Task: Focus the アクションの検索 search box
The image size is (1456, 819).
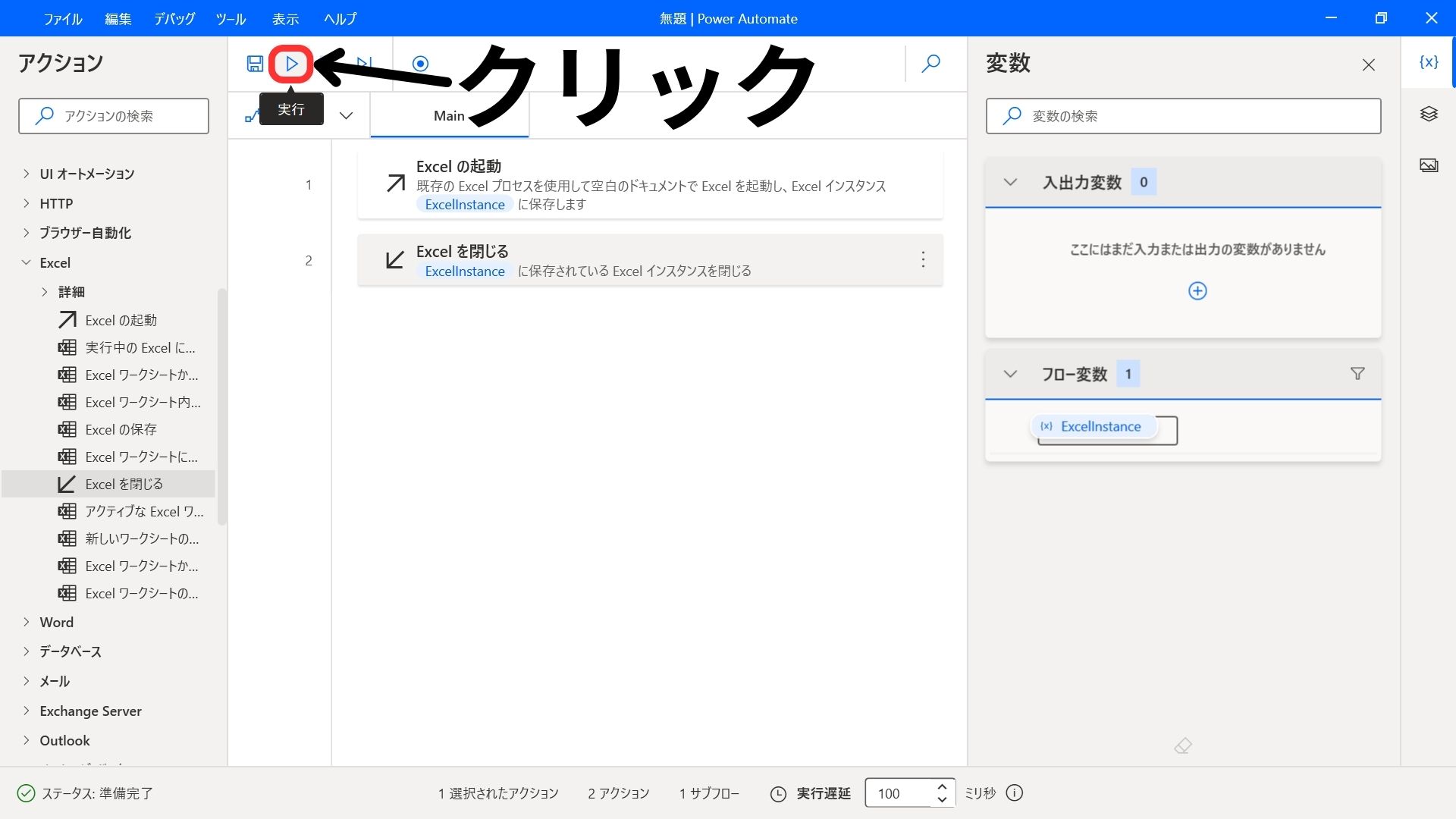Action: 114,116
